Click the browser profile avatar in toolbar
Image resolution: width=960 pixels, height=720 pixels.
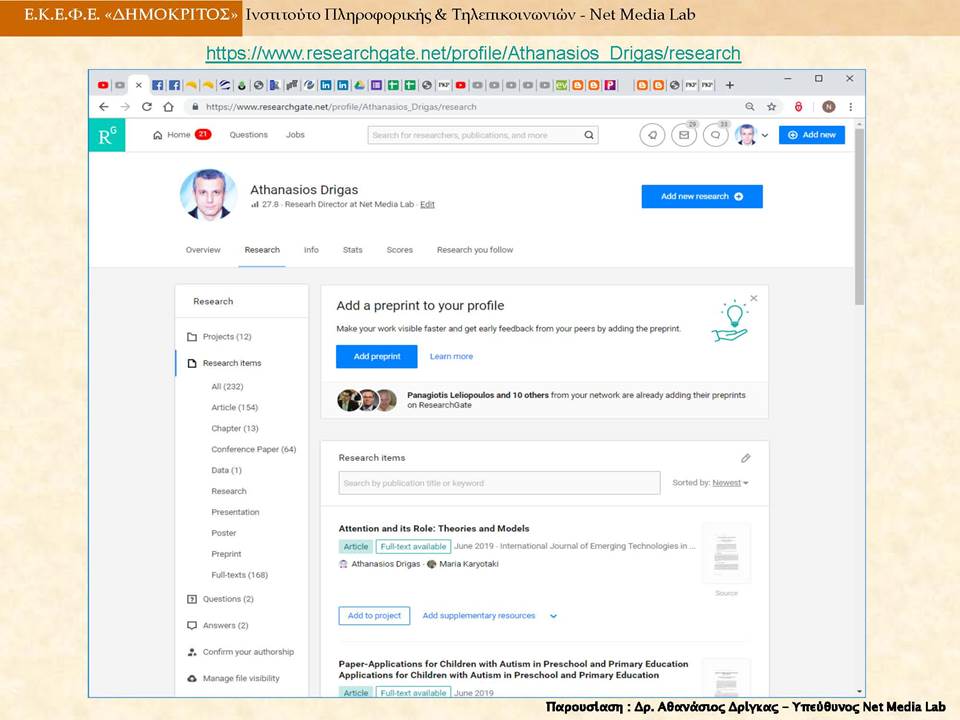click(x=829, y=107)
